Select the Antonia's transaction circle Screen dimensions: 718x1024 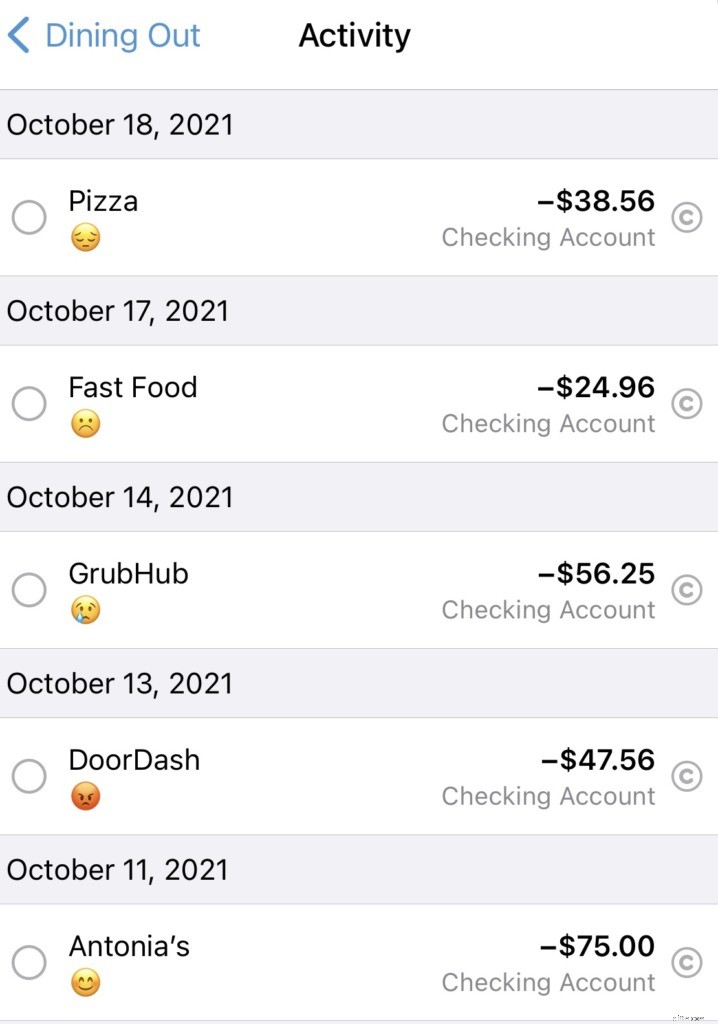coord(29,962)
